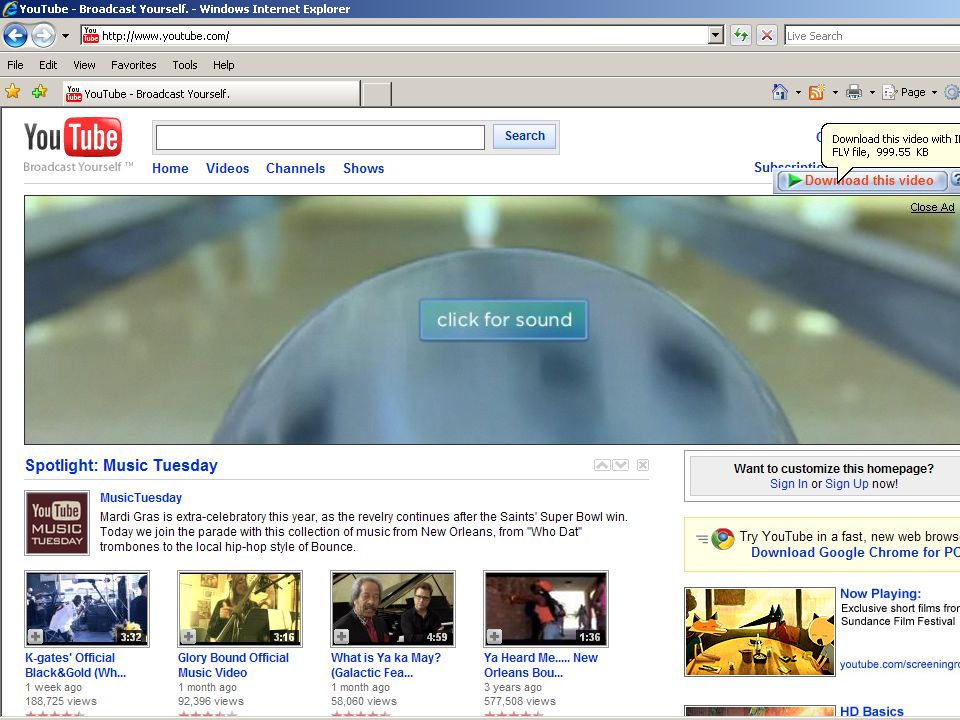Click into the Live Search box
This screenshot has width=960, height=720.
coord(872,36)
